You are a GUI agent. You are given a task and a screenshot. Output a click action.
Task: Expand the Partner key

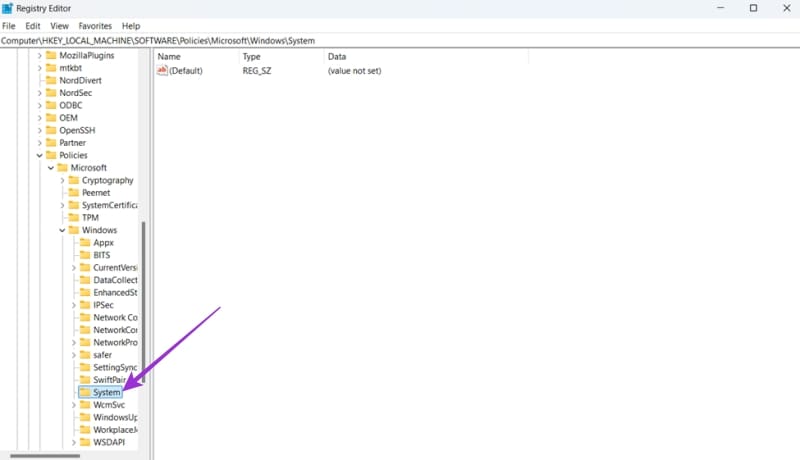click(x=39, y=143)
